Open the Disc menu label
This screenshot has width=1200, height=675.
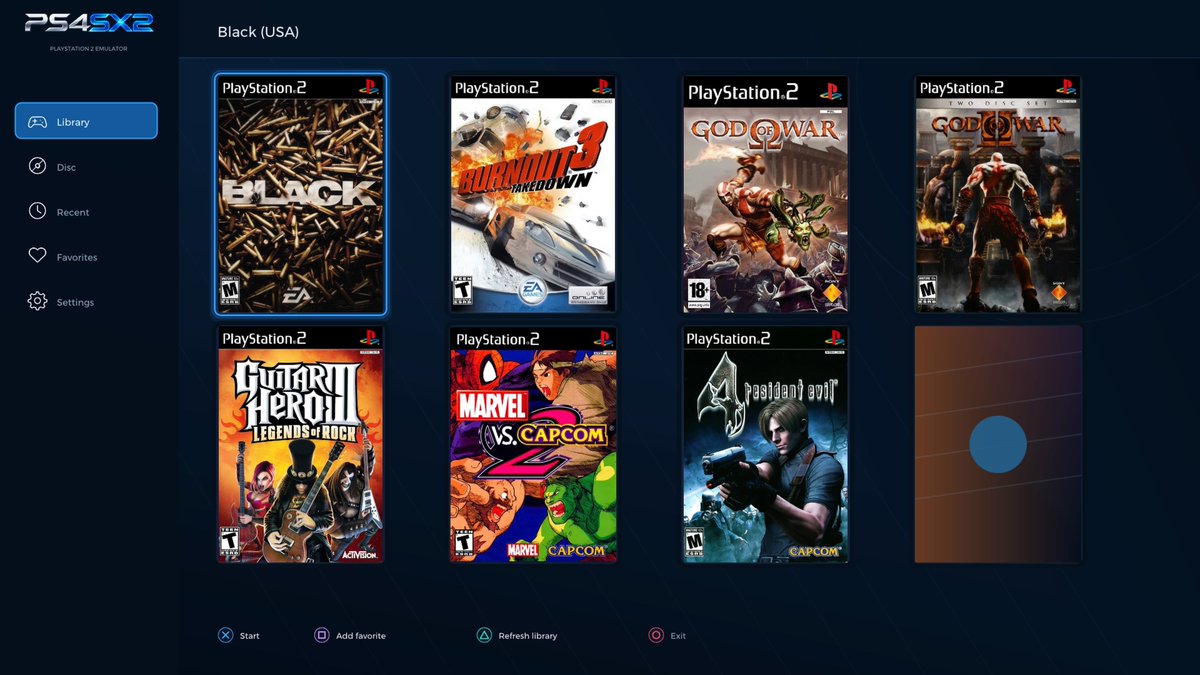(x=66, y=167)
